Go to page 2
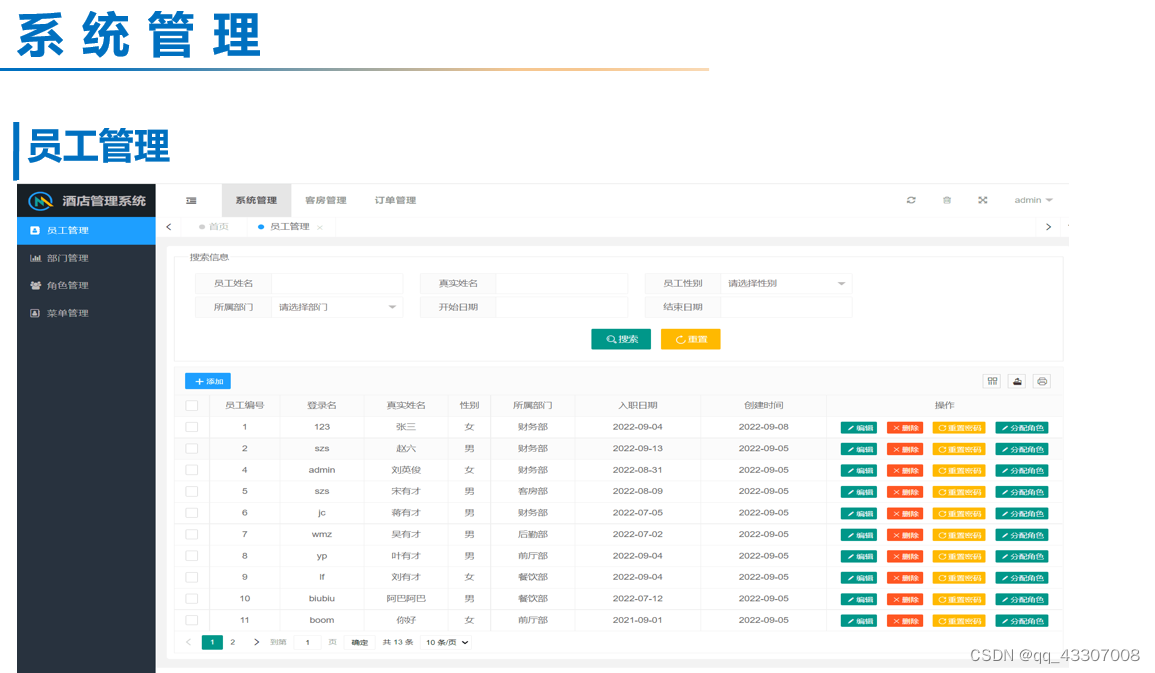This screenshot has width=1155, height=673. point(233,642)
